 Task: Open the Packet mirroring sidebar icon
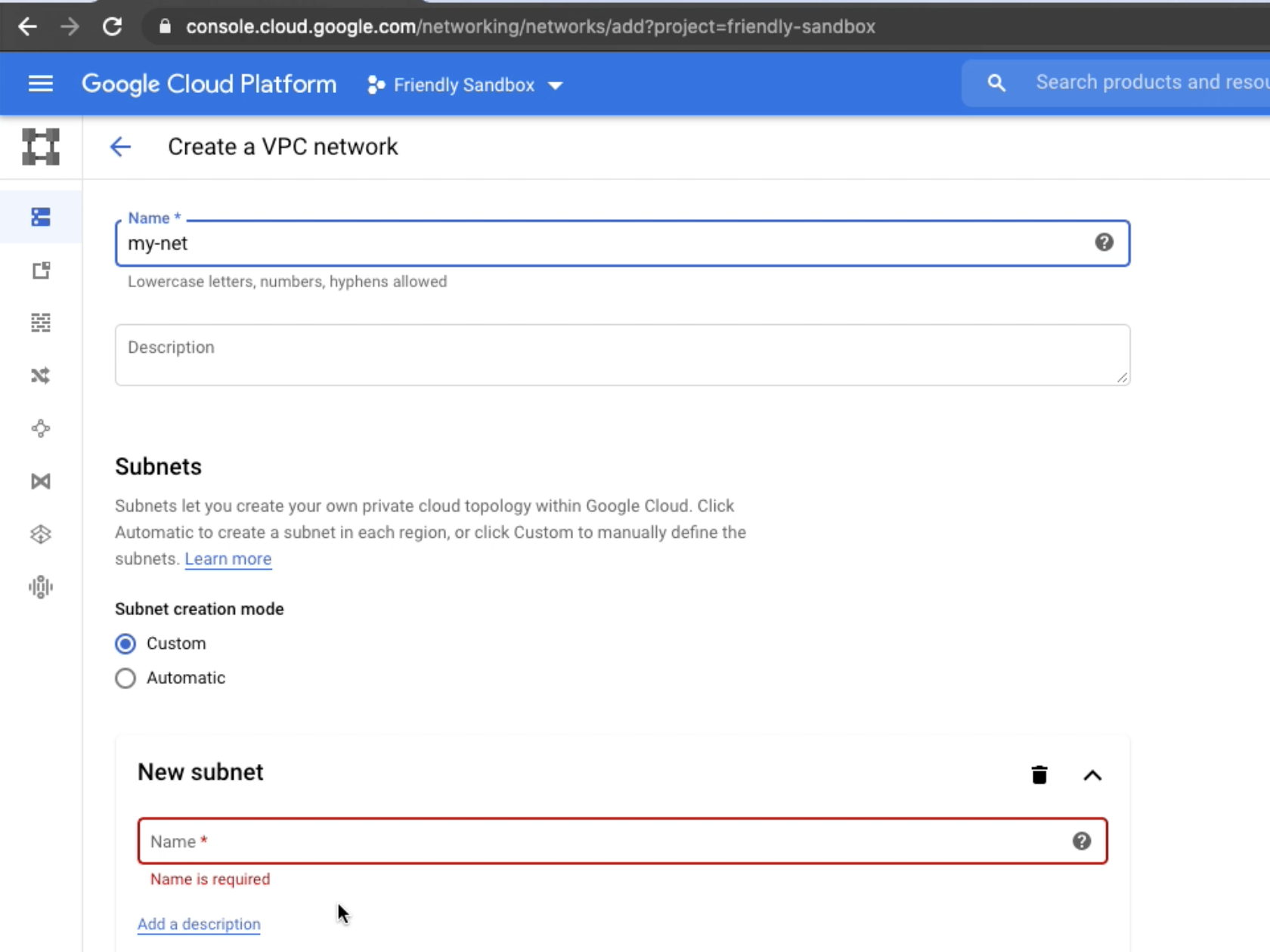point(41,587)
